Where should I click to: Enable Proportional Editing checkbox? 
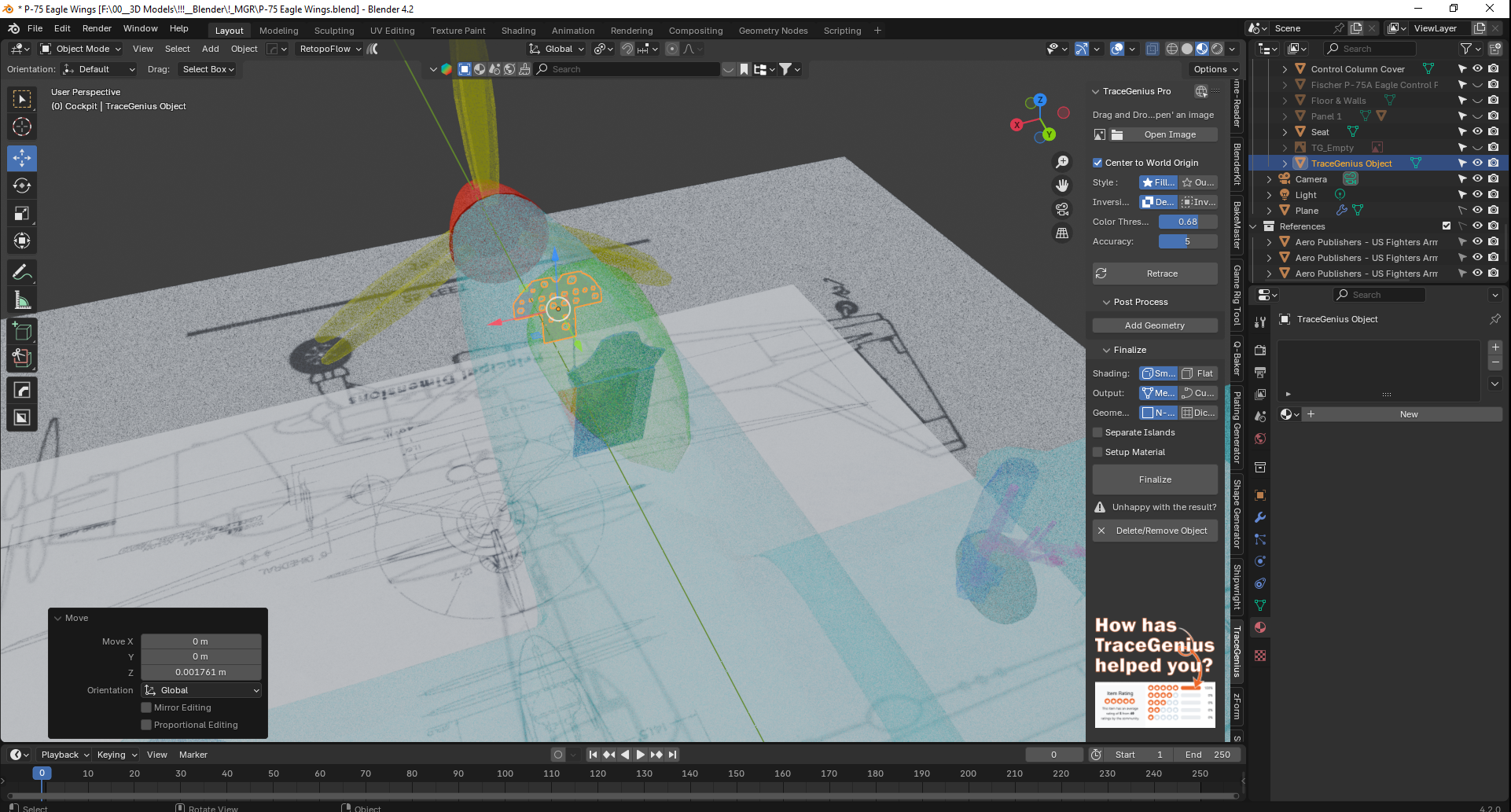(146, 725)
